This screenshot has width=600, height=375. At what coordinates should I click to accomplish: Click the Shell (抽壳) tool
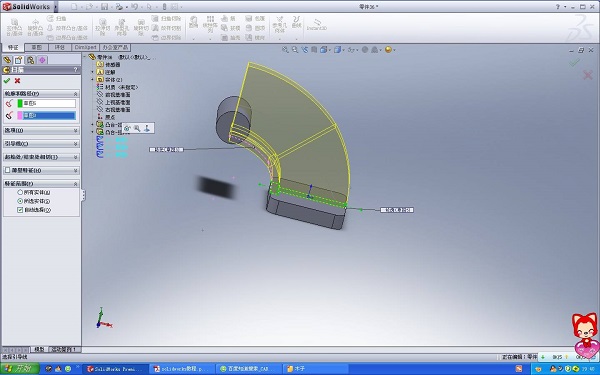click(230, 38)
